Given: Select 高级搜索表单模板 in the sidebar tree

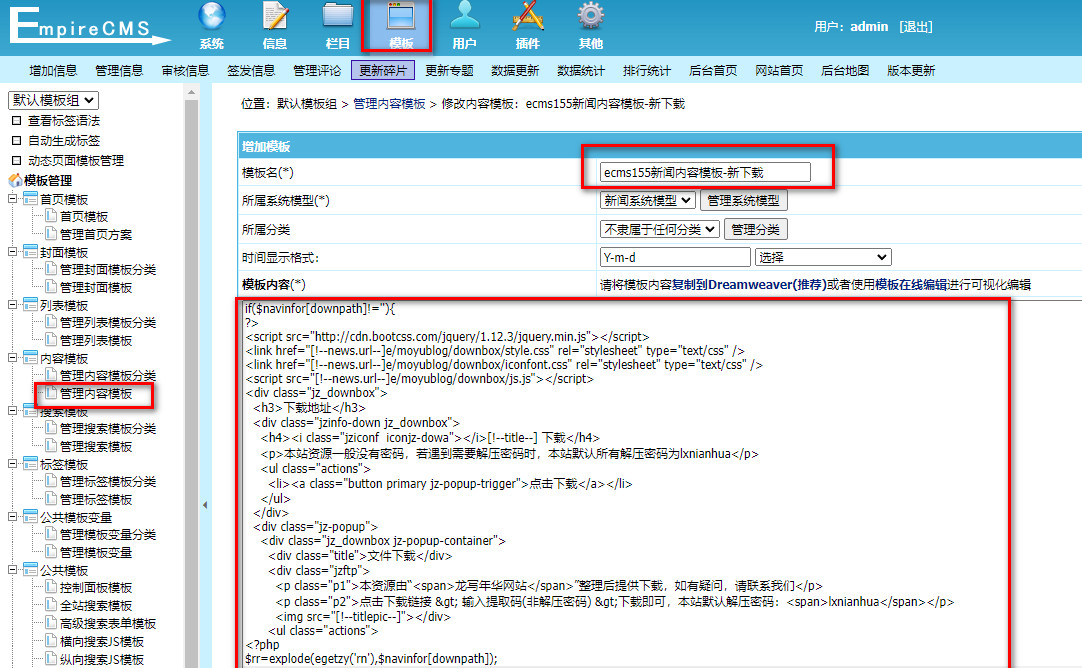Looking at the screenshot, I should pos(108,623).
